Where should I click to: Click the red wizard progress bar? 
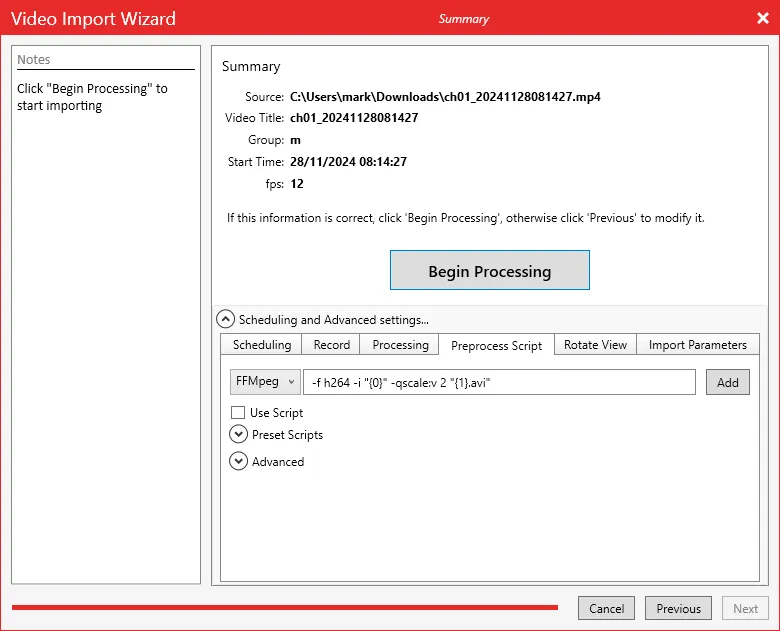(x=285, y=607)
